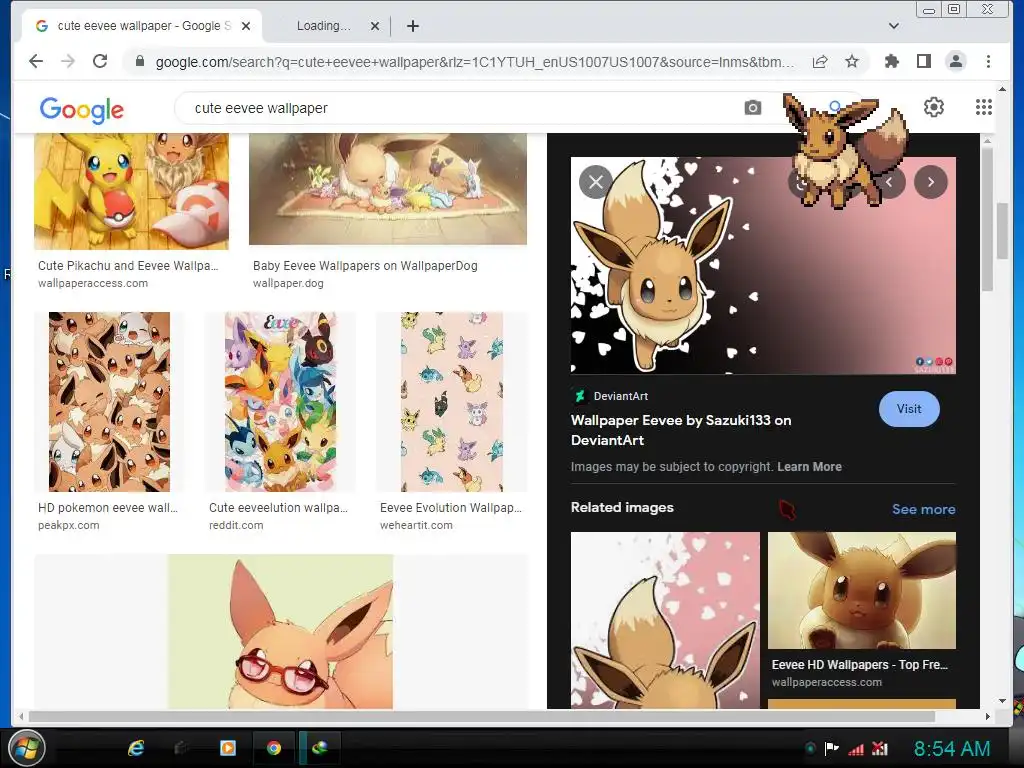Click the 'weheartit.com' source text
The image size is (1024, 768).
coord(416,525)
